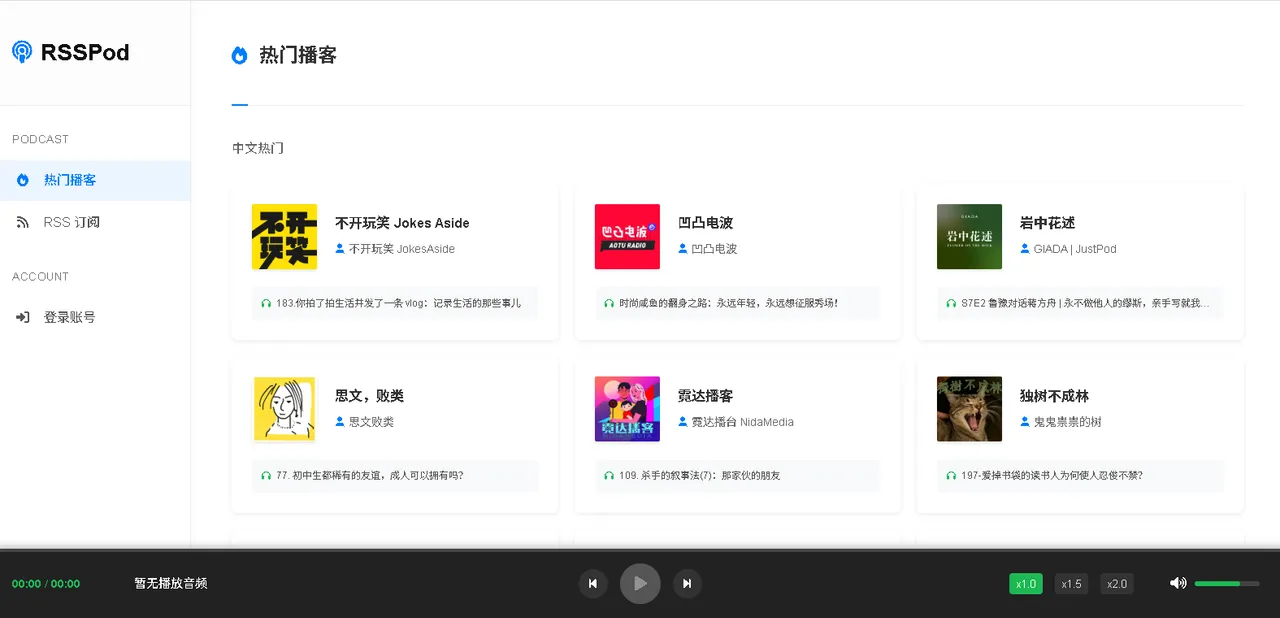Open 热门播客 in the sidebar
Screen dimensions: 1280x618
tap(95, 180)
